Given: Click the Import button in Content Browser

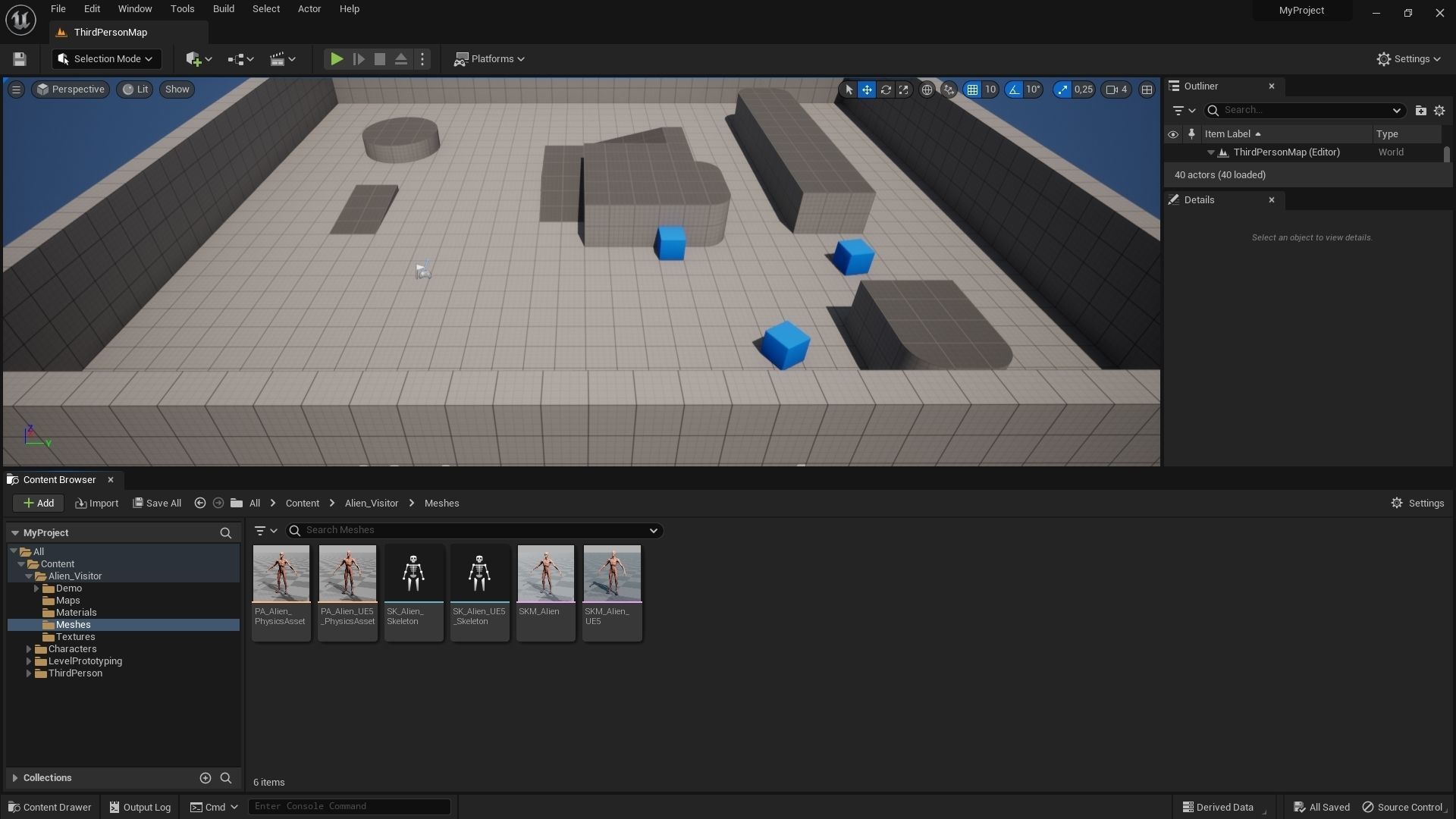Looking at the screenshot, I should tap(97, 504).
